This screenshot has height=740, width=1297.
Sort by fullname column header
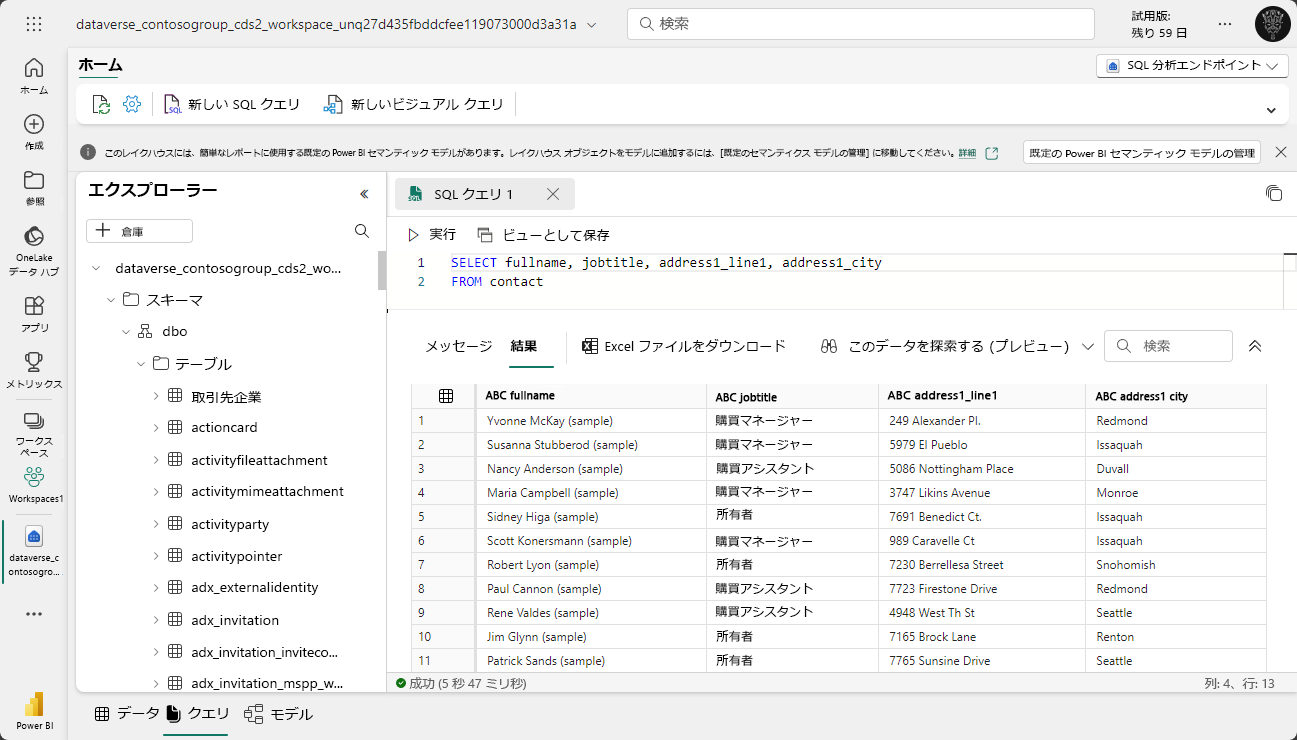(591, 396)
